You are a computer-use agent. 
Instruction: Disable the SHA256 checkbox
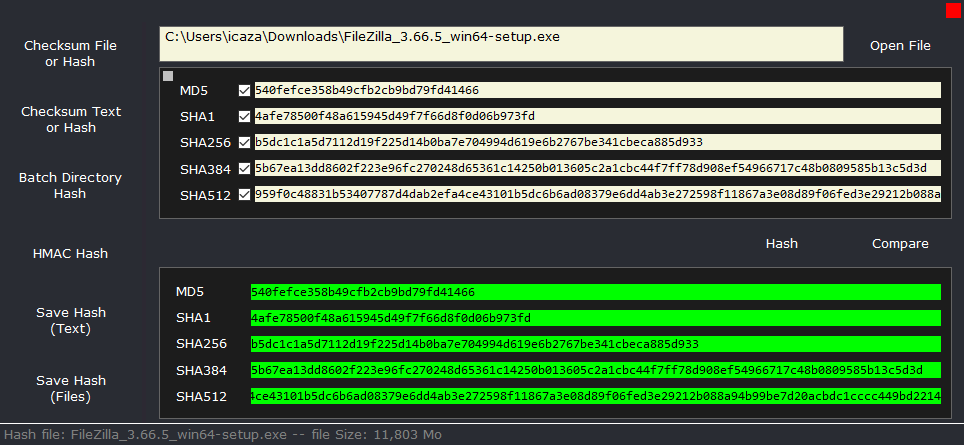[245, 142]
